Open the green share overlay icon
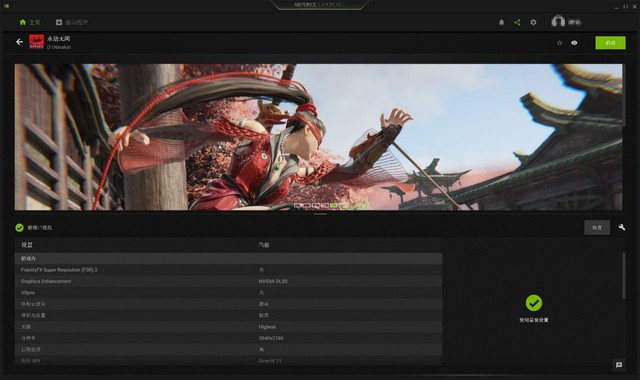The height and width of the screenshot is (380, 640). [517, 22]
